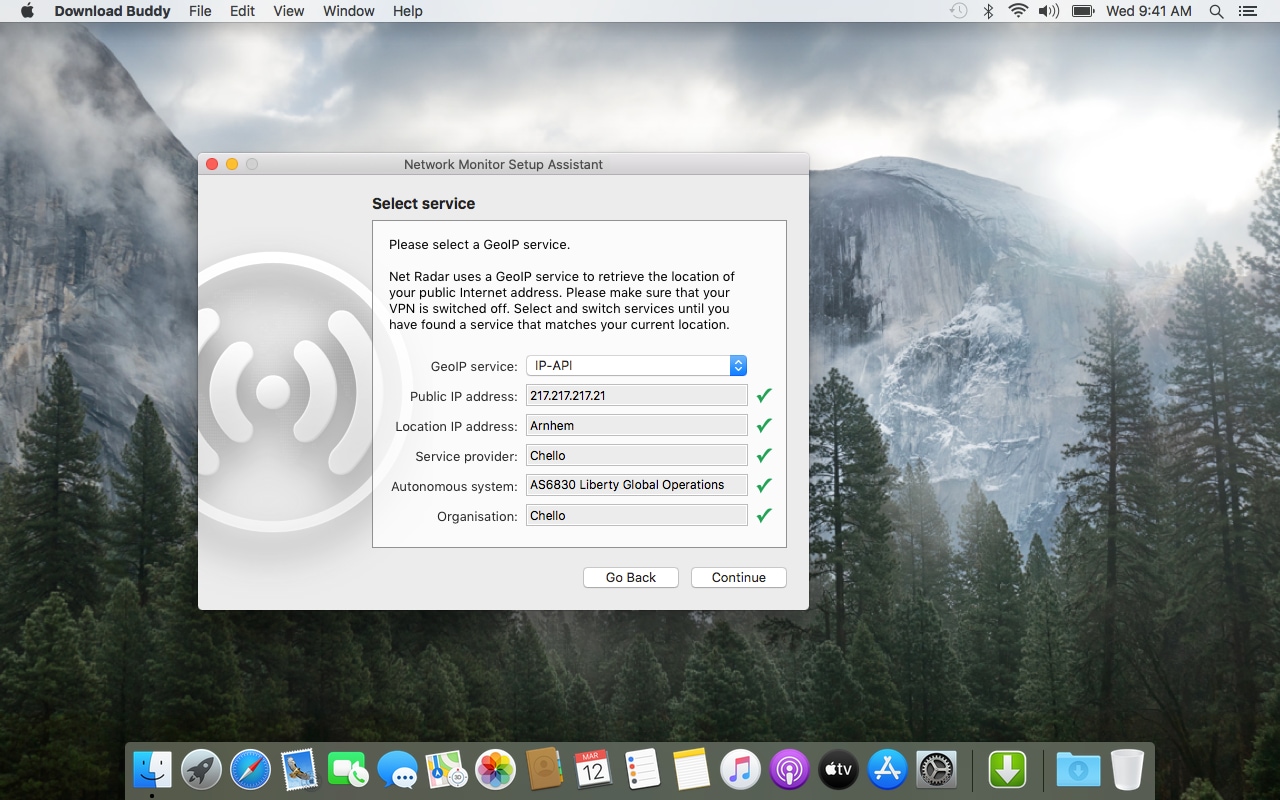Open App Store from the Dock
This screenshot has width=1280, height=800.
point(887,770)
